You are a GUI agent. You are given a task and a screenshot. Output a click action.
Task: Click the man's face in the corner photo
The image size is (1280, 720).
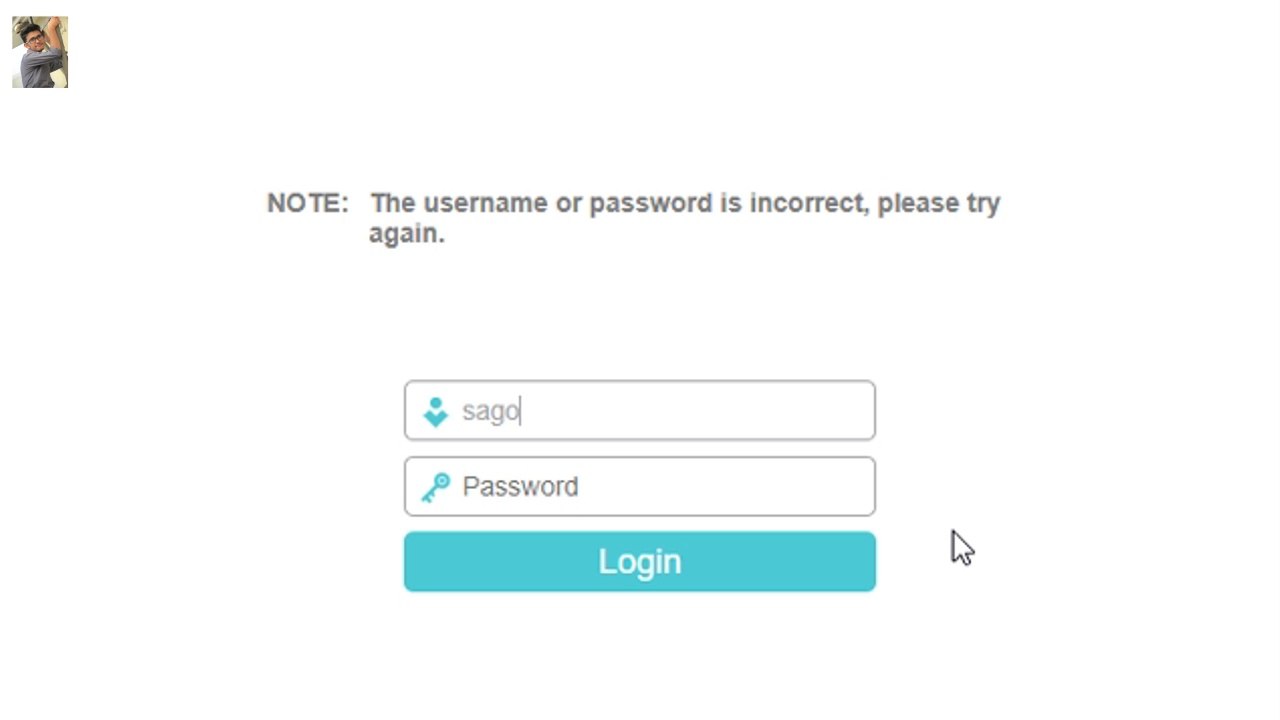pyautogui.click(x=33, y=40)
